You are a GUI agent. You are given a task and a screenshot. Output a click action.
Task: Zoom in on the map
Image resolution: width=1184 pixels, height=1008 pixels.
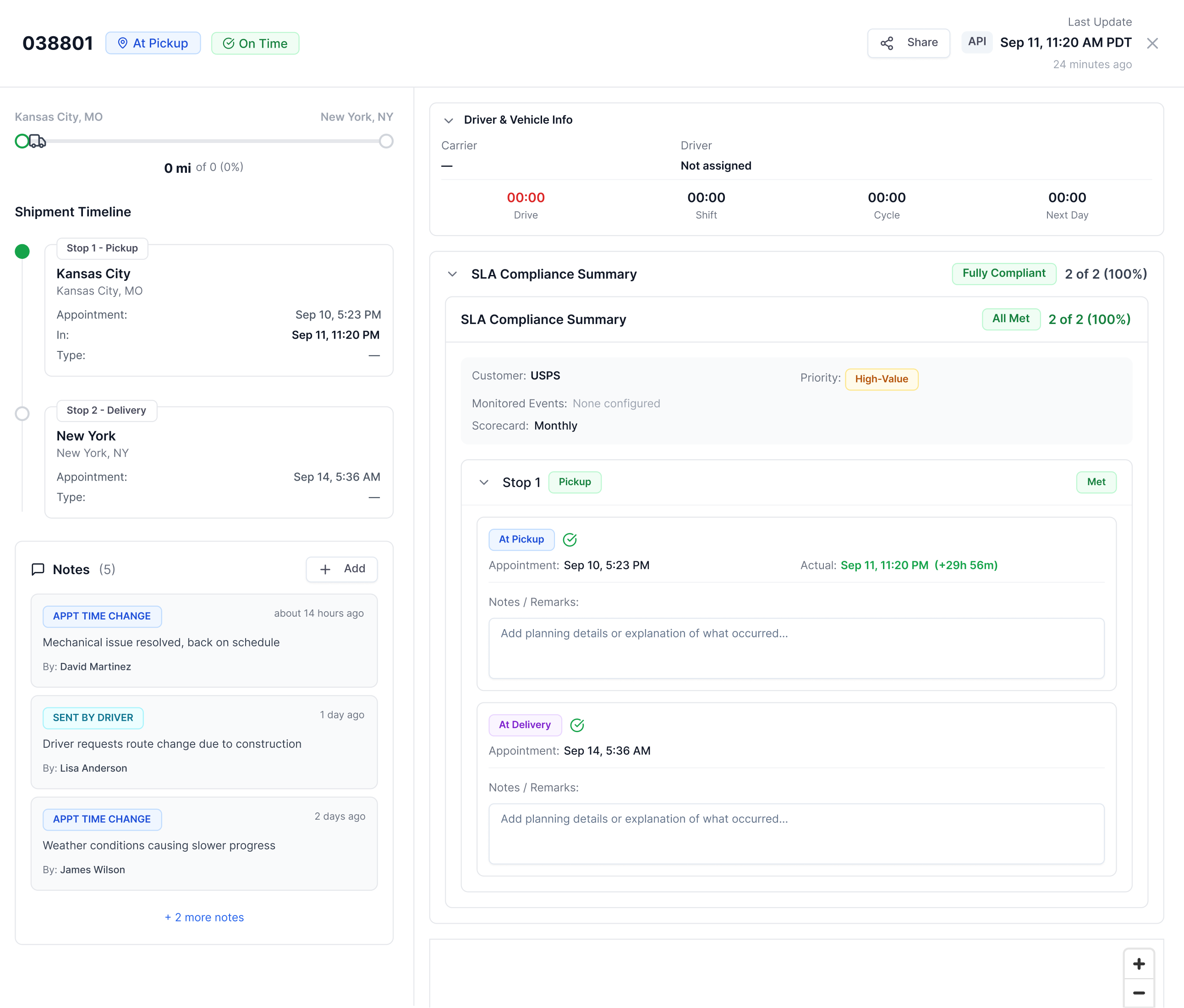tap(1138, 964)
